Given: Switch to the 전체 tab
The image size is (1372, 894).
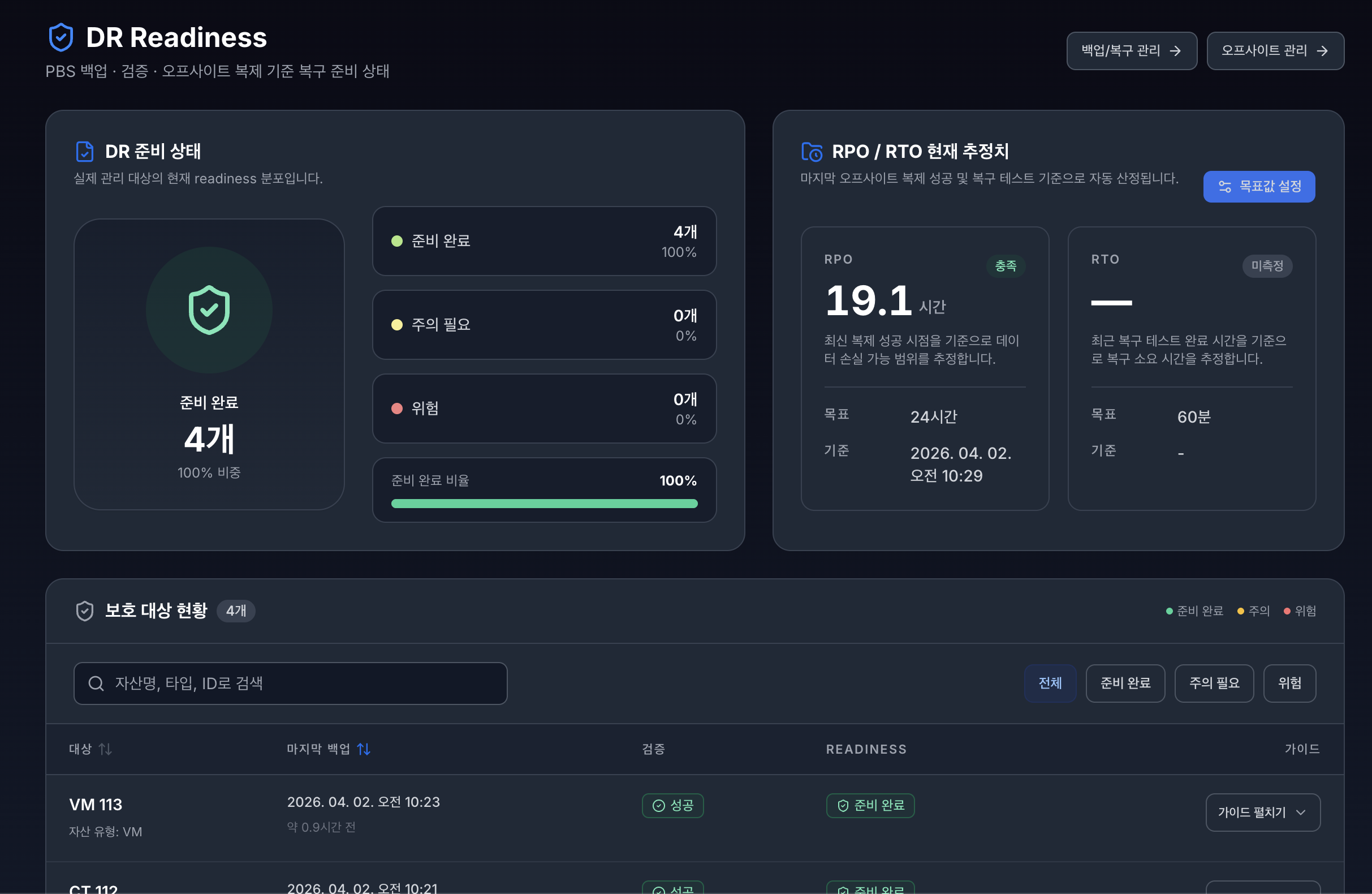Looking at the screenshot, I should (1050, 683).
